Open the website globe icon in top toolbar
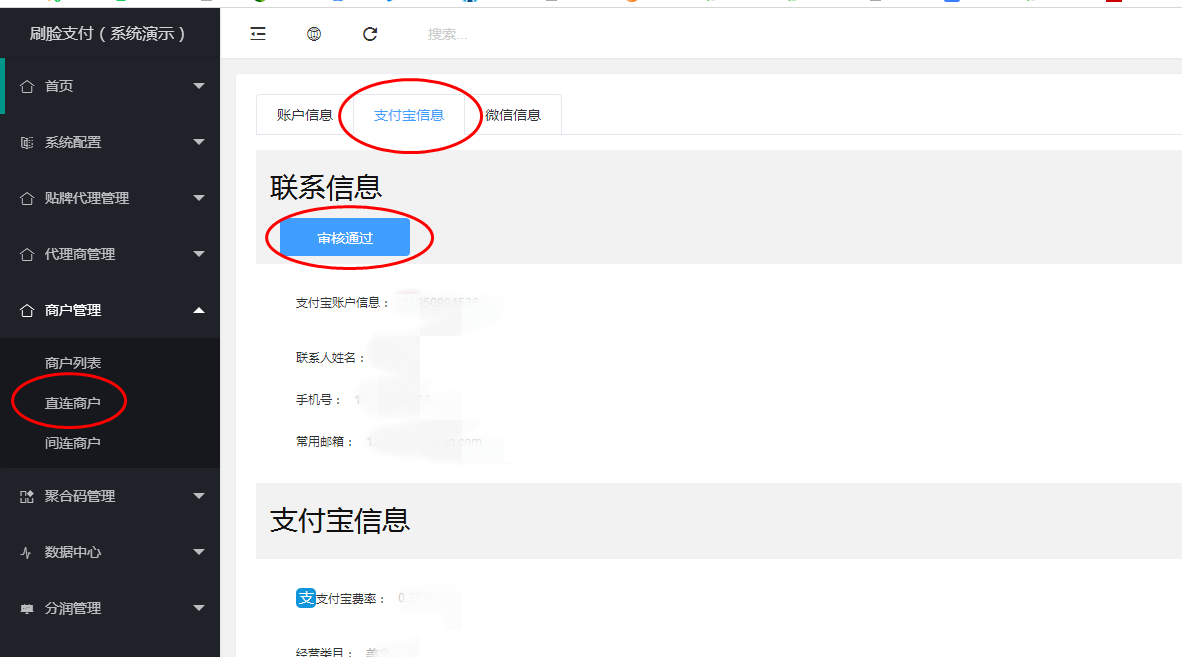 [314, 34]
